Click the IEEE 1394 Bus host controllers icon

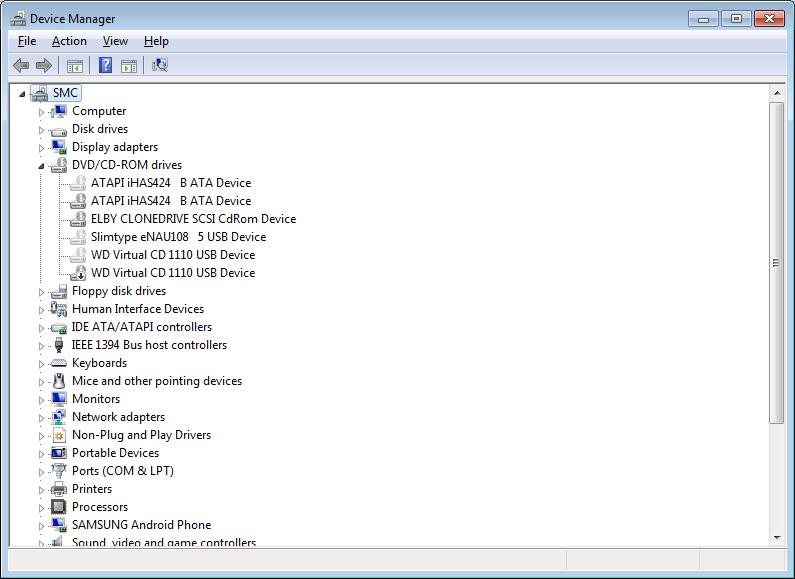[59, 345]
